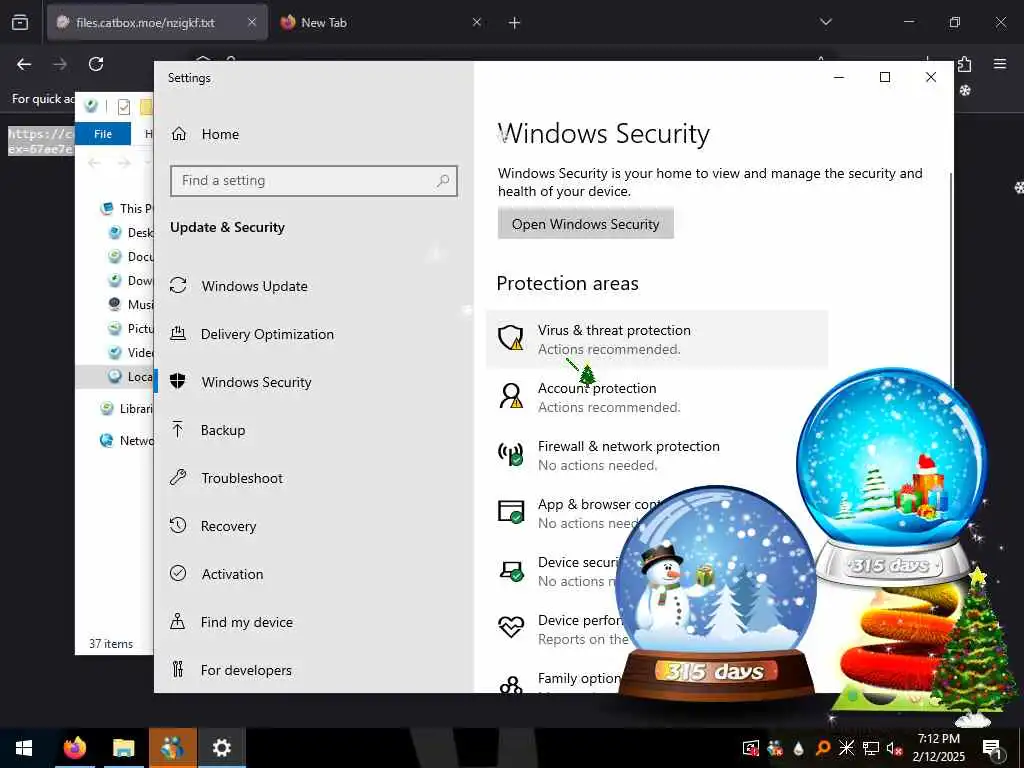Open Windows Start menu
This screenshot has width=1024, height=768.
click(24, 748)
